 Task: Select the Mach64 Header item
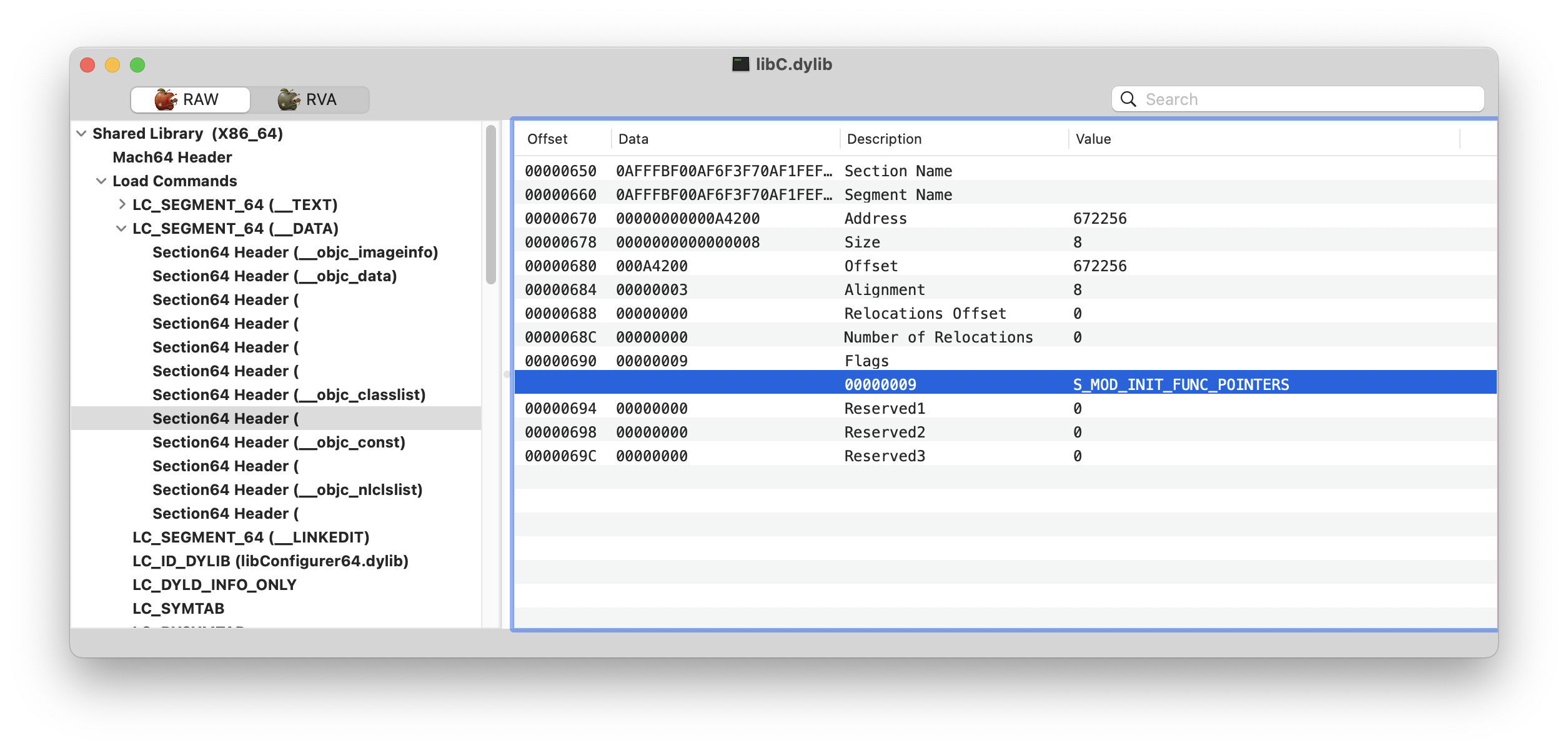(x=172, y=157)
